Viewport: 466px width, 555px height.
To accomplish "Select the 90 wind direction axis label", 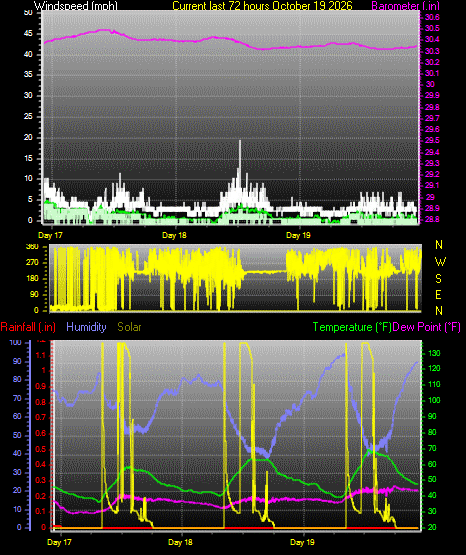I will point(34,295).
